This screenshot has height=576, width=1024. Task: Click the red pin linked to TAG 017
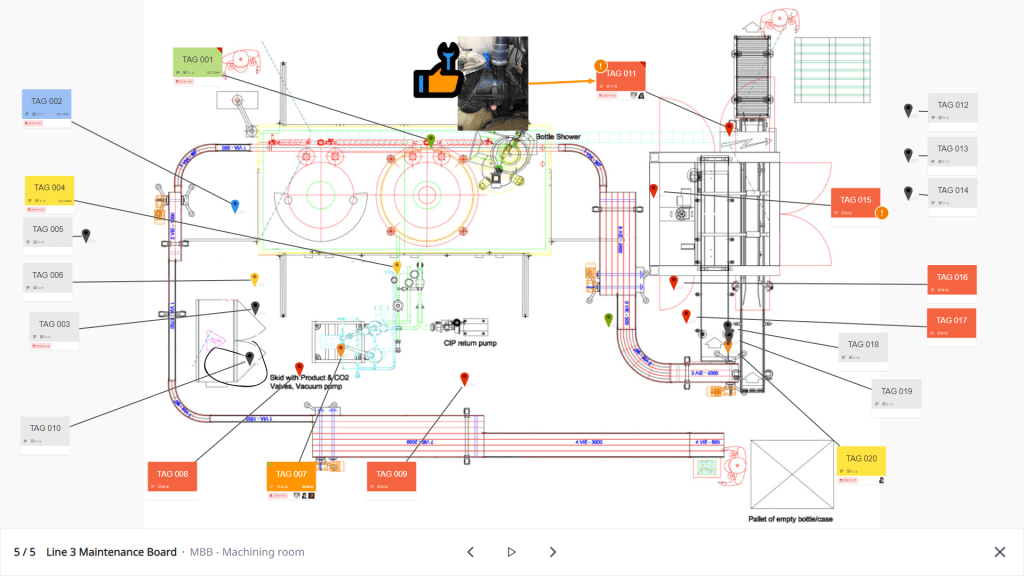686,316
